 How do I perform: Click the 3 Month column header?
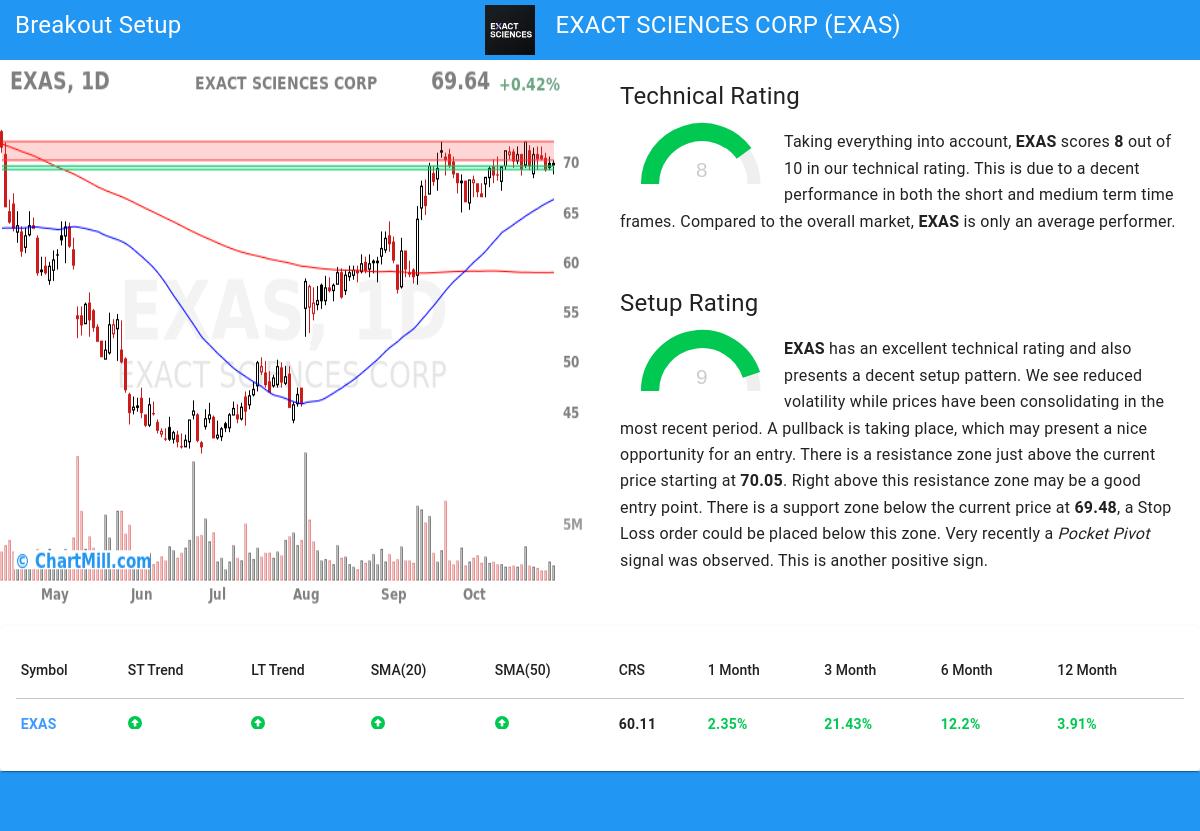coord(850,670)
